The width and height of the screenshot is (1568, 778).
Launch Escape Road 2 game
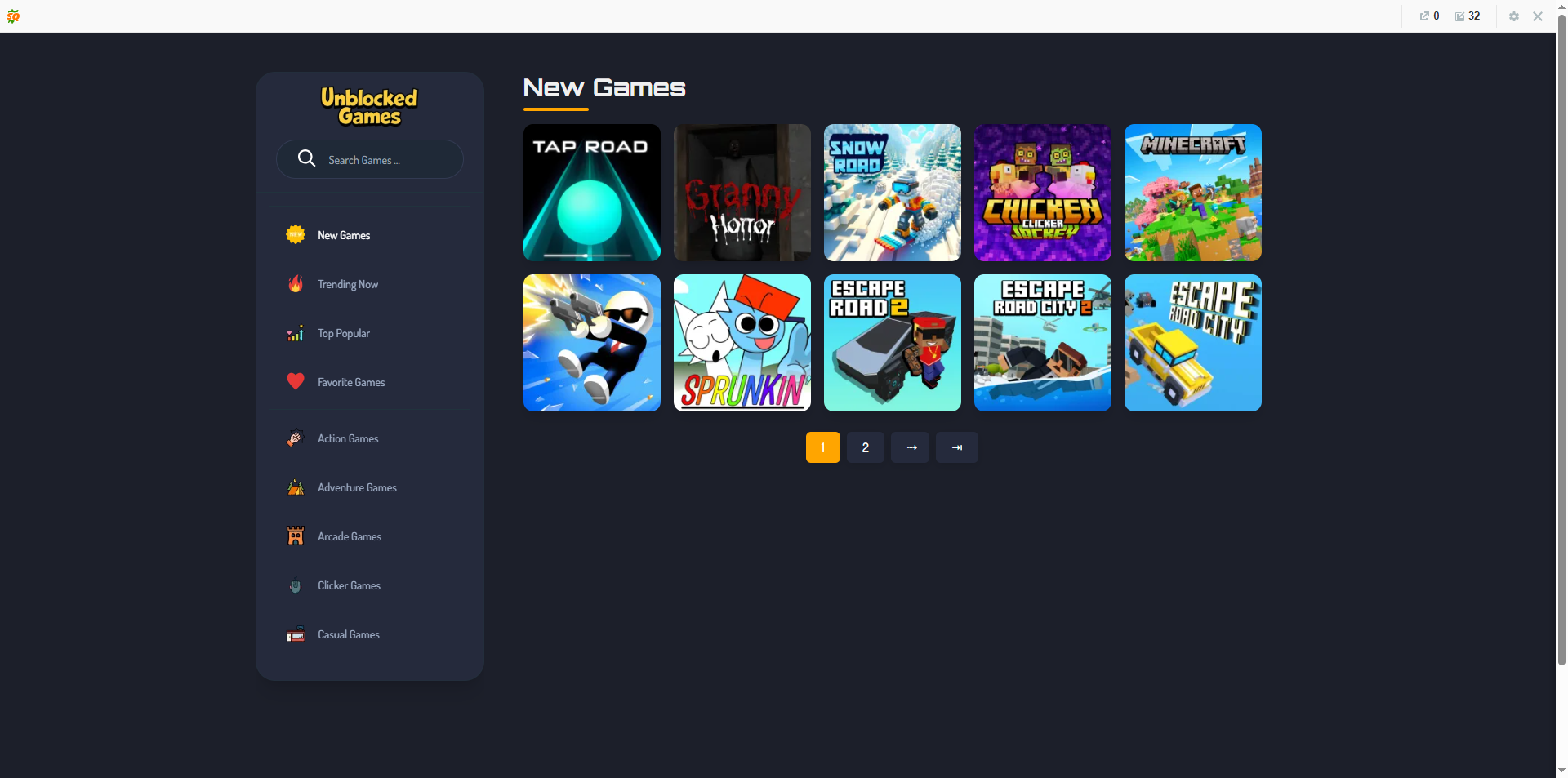(x=893, y=343)
